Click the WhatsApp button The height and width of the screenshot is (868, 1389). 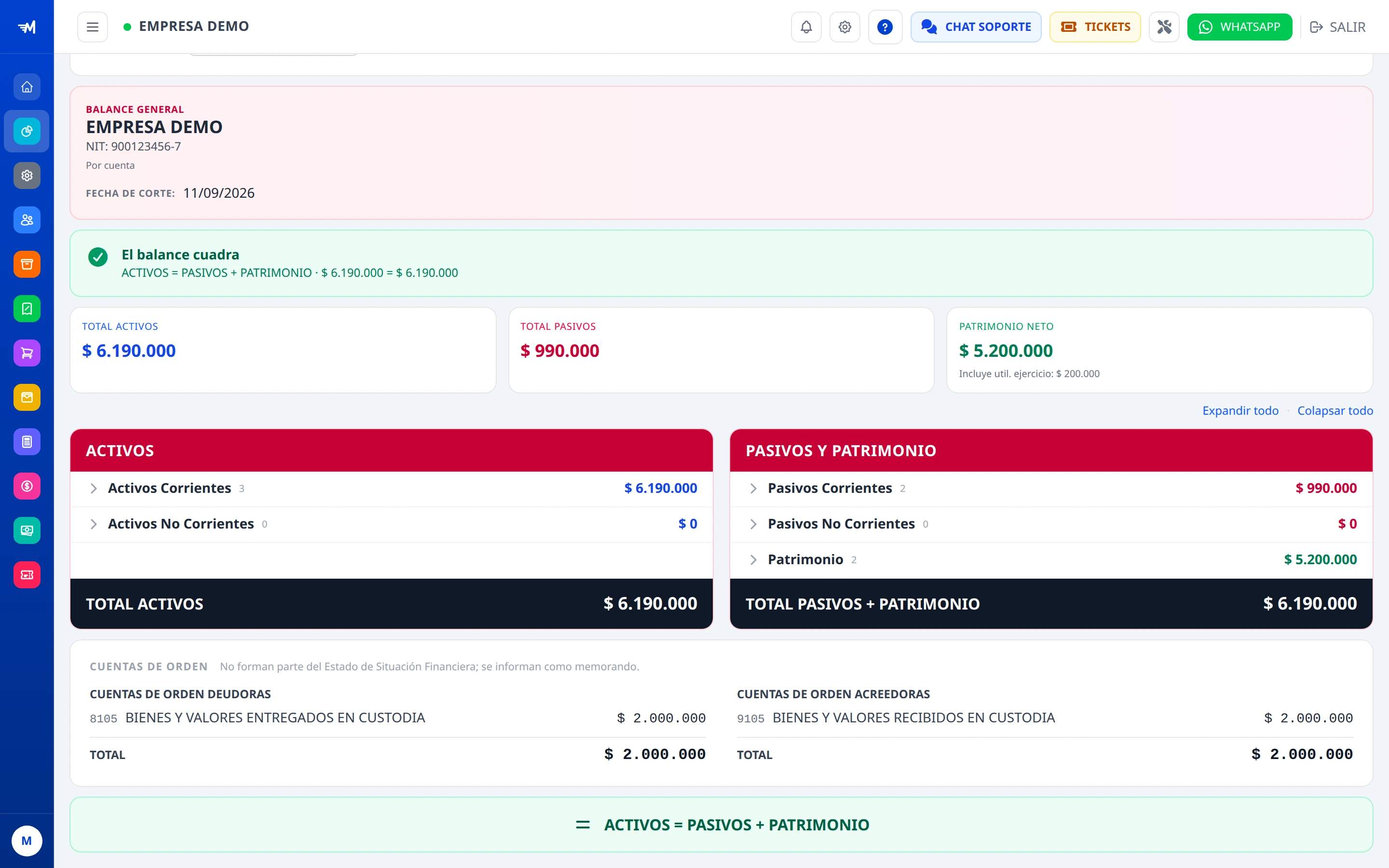point(1239,27)
